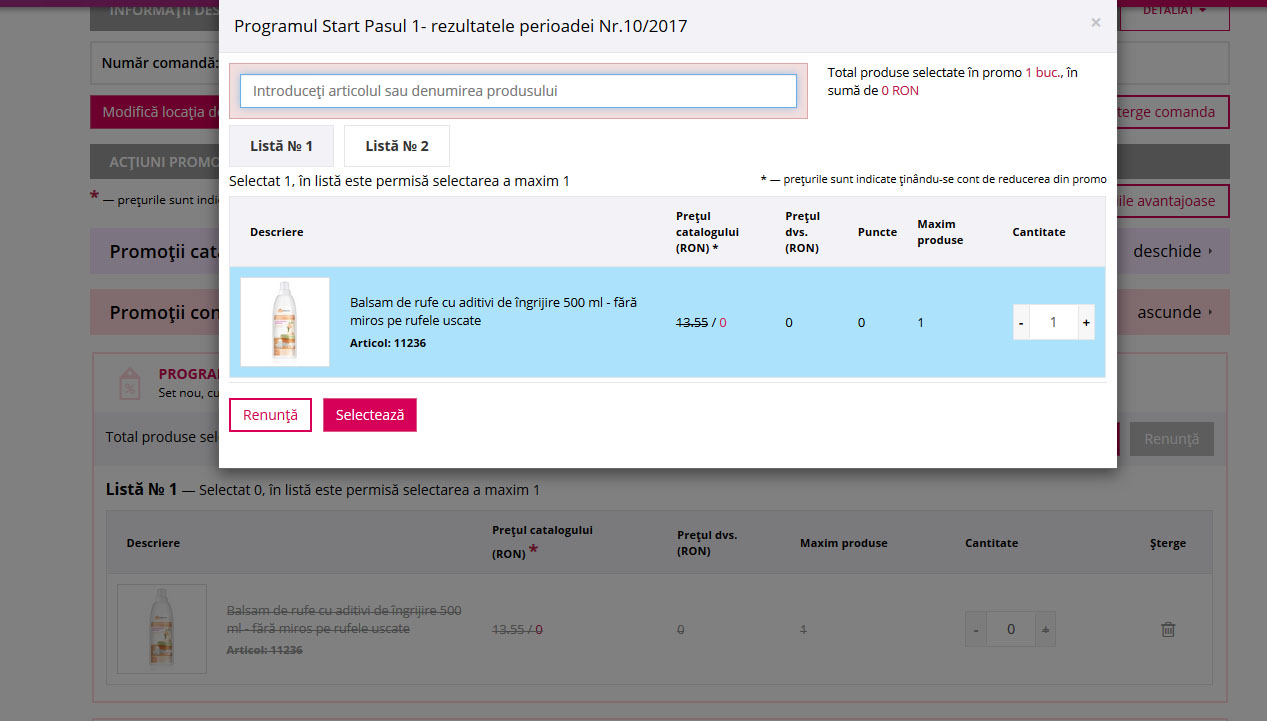Focus the product search field in the dialog
This screenshot has height=721, width=1267.
coord(518,91)
